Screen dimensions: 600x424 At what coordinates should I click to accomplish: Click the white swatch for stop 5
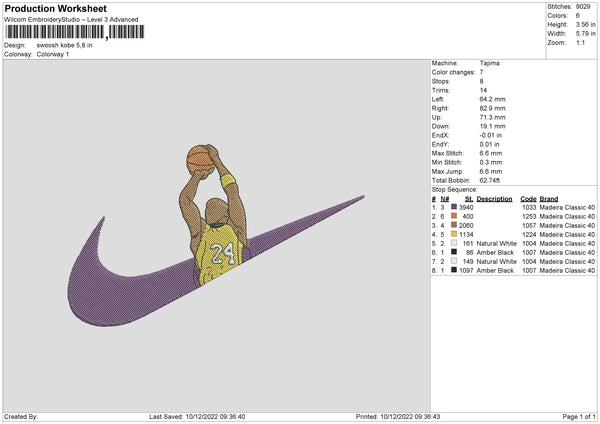(454, 243)
